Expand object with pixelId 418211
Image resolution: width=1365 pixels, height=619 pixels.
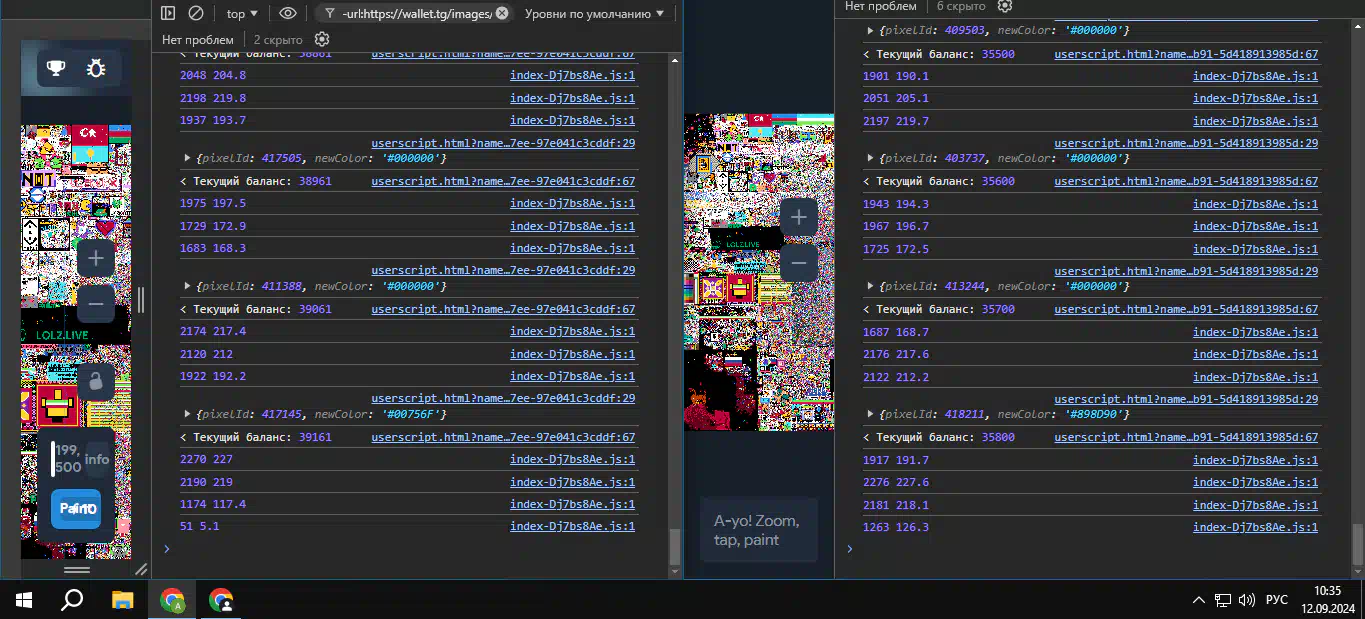tap(870, 414)
